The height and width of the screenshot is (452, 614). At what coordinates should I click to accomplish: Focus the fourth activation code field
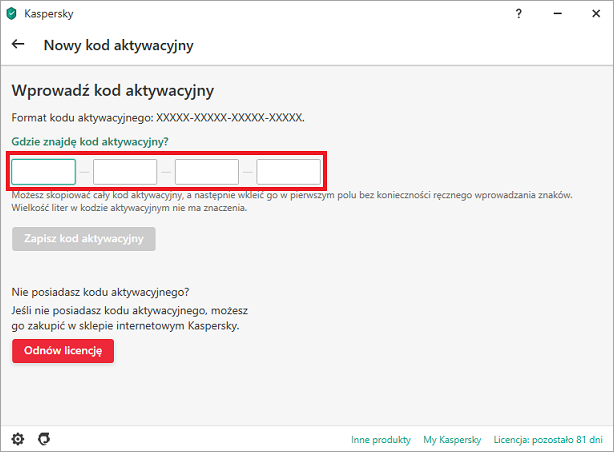pos(289,172)
